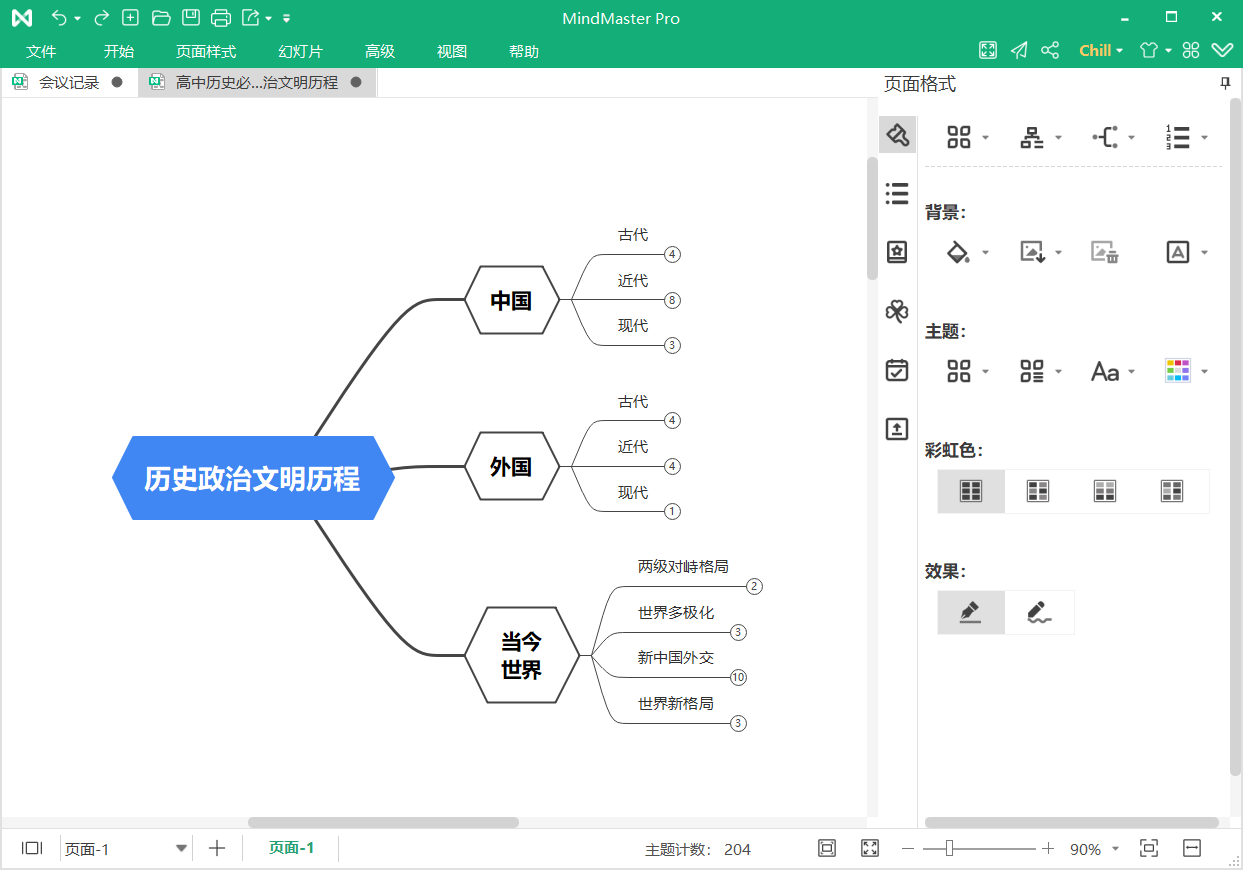Click the fullscreen icon on menu bar
The image size is (1243, 870).
pos(988,50)
